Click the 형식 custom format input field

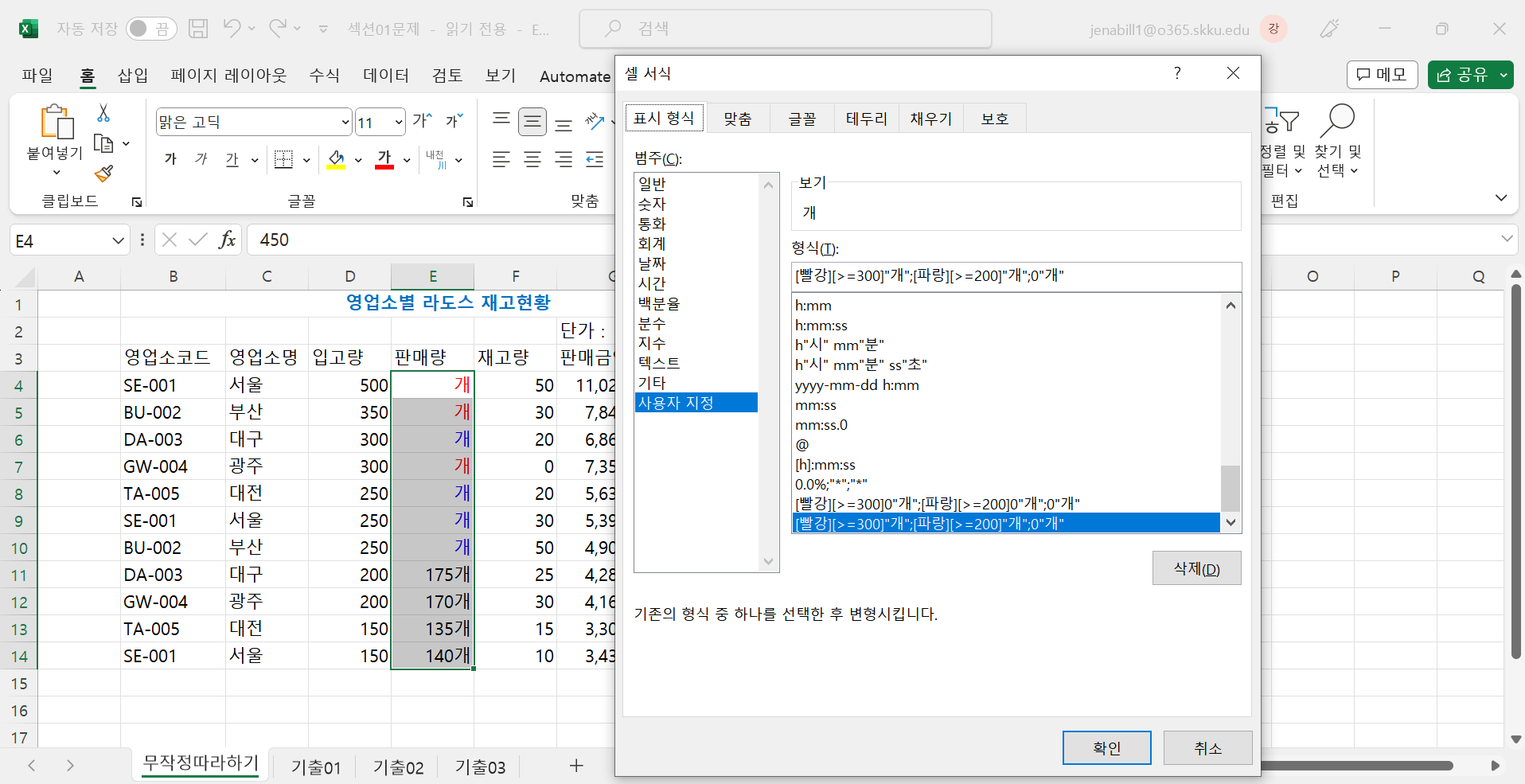(x=1016, y=276)
